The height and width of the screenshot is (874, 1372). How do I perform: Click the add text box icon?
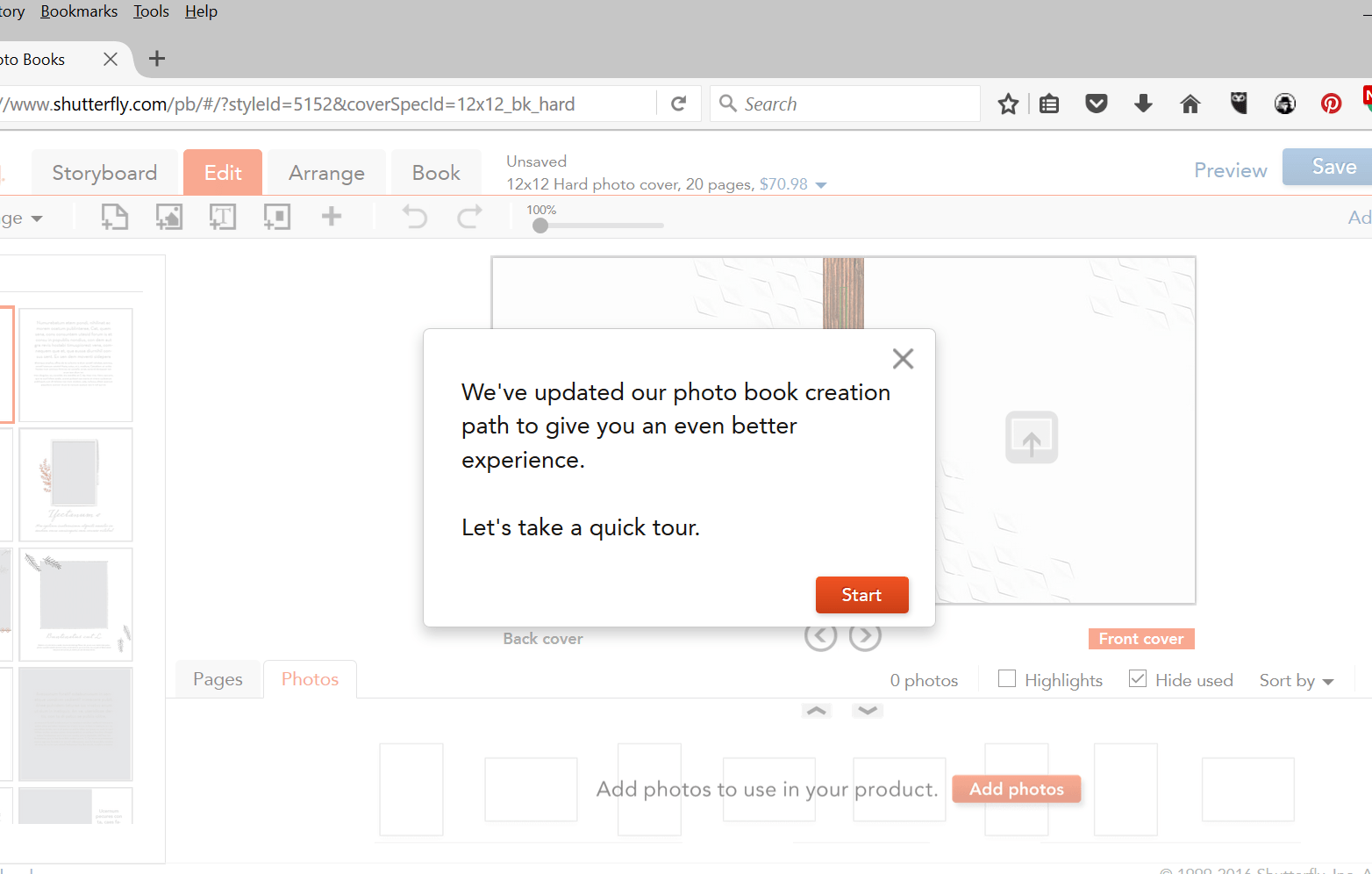[x=223, y=217]
